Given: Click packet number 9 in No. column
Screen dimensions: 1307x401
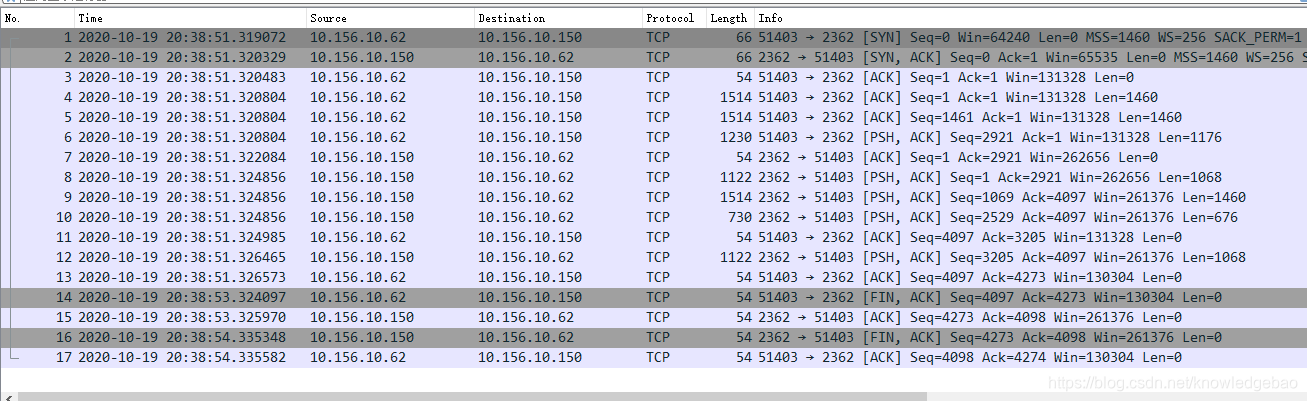Looking at the screenshot, I should [x=68, y=197].
